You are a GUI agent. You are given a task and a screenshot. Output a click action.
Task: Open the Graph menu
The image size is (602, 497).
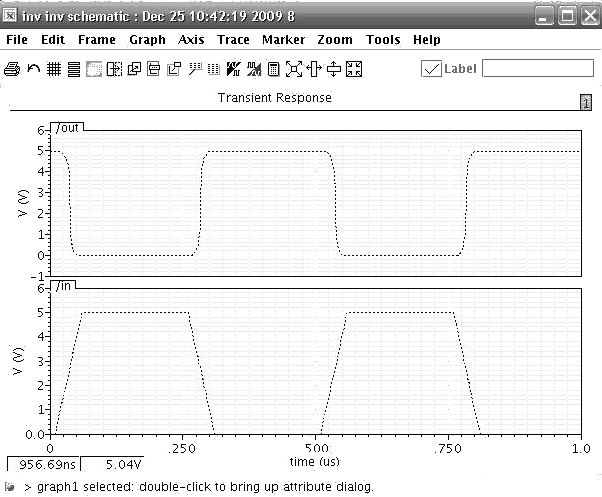pyautogui.click(x=147, y=40)
